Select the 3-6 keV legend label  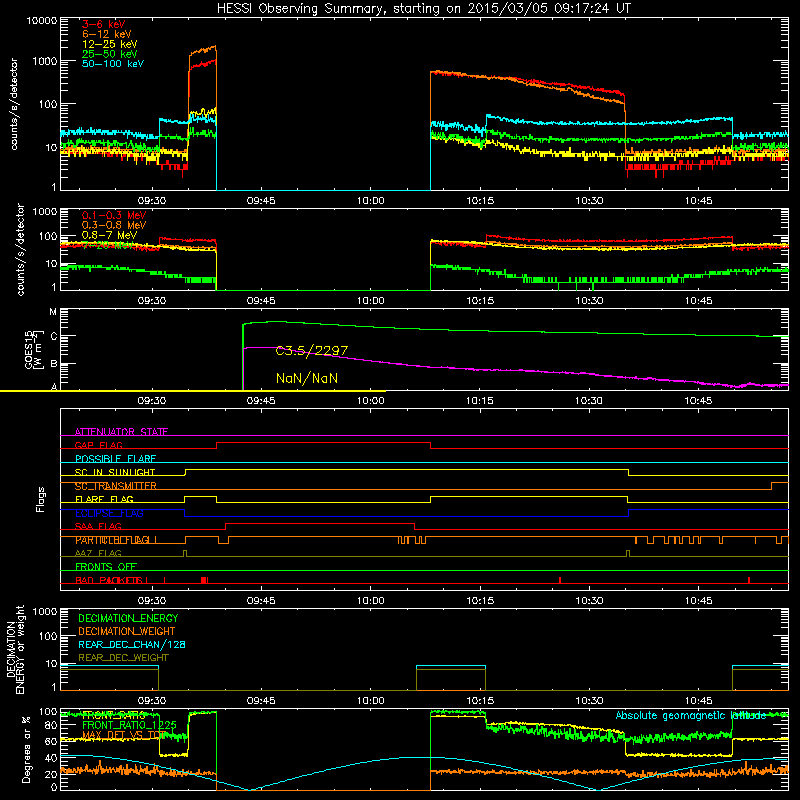point(103,24)
